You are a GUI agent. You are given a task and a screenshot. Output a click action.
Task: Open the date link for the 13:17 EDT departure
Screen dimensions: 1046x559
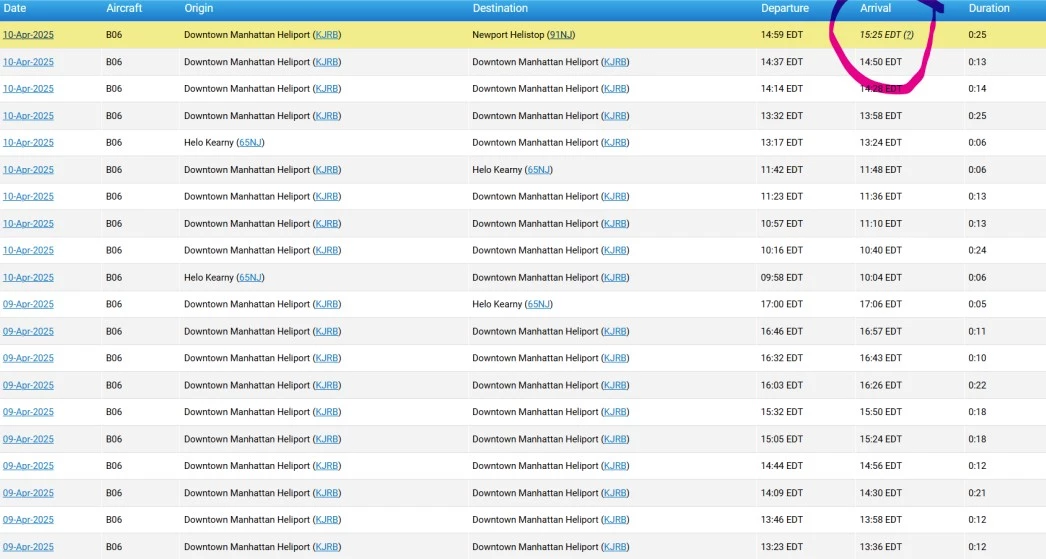coord(28,143)
